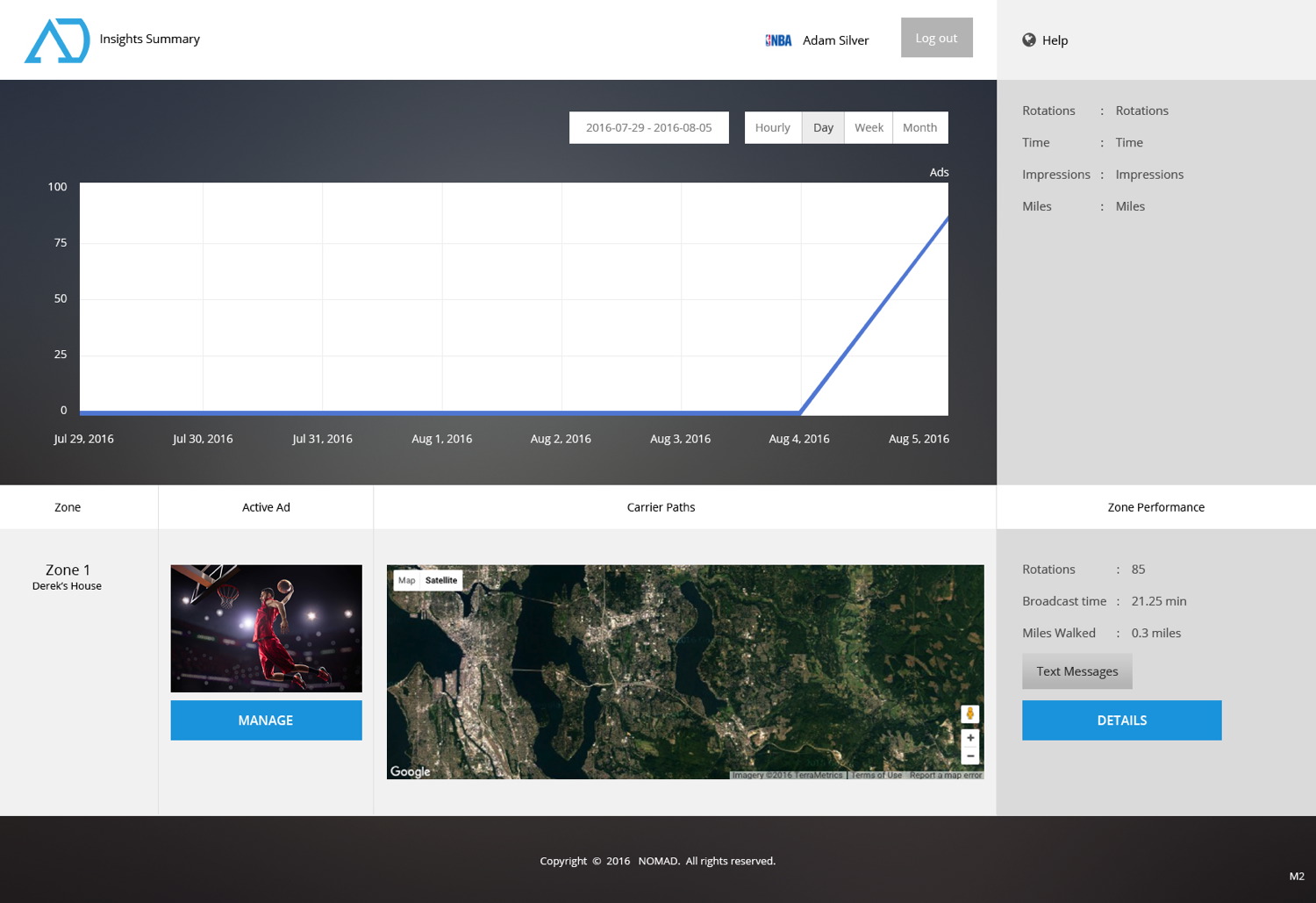Click the Terms of Use map link
The image size is (1316, 903).
[x=876, y=775]
